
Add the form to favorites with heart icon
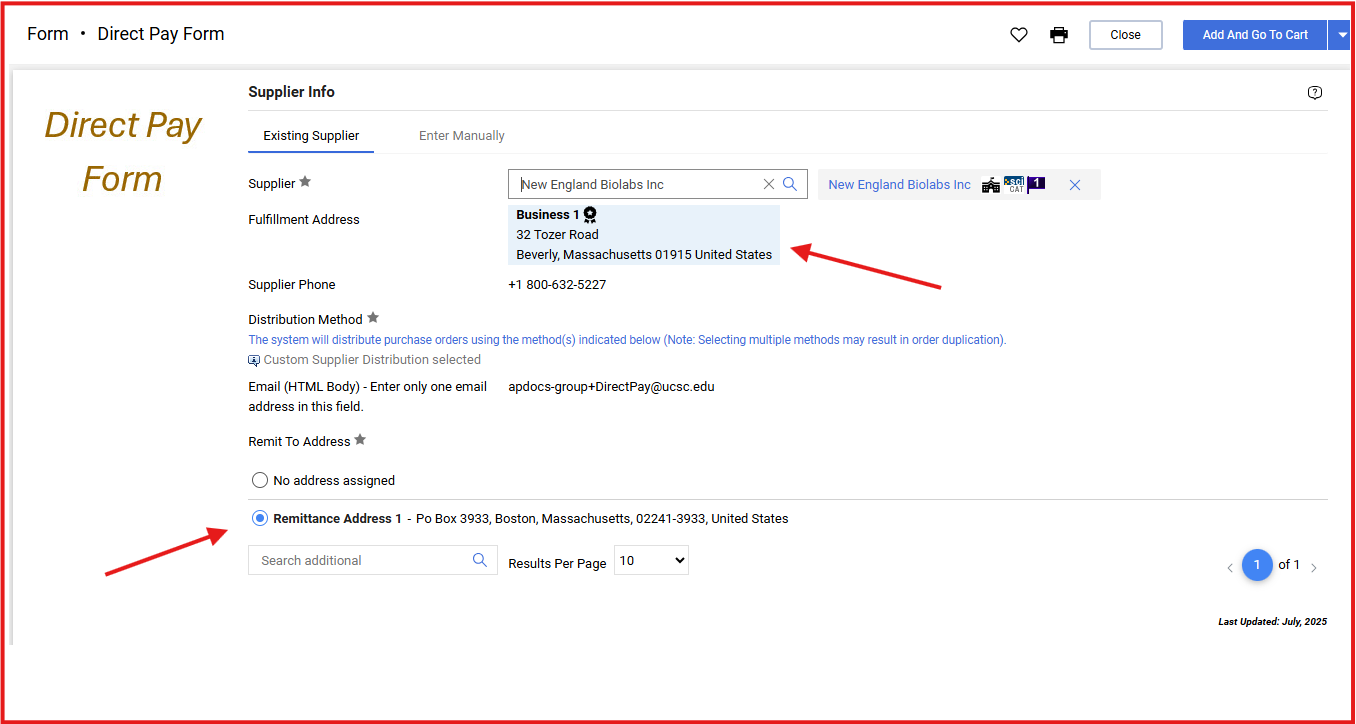[1018, 35]
